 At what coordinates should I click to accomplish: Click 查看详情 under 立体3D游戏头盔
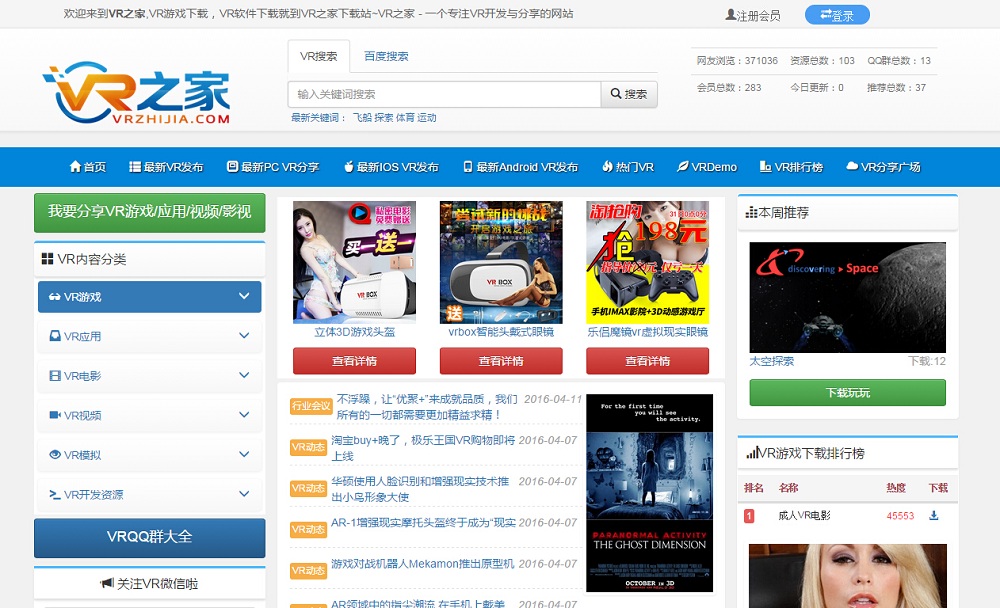[354, 360]
